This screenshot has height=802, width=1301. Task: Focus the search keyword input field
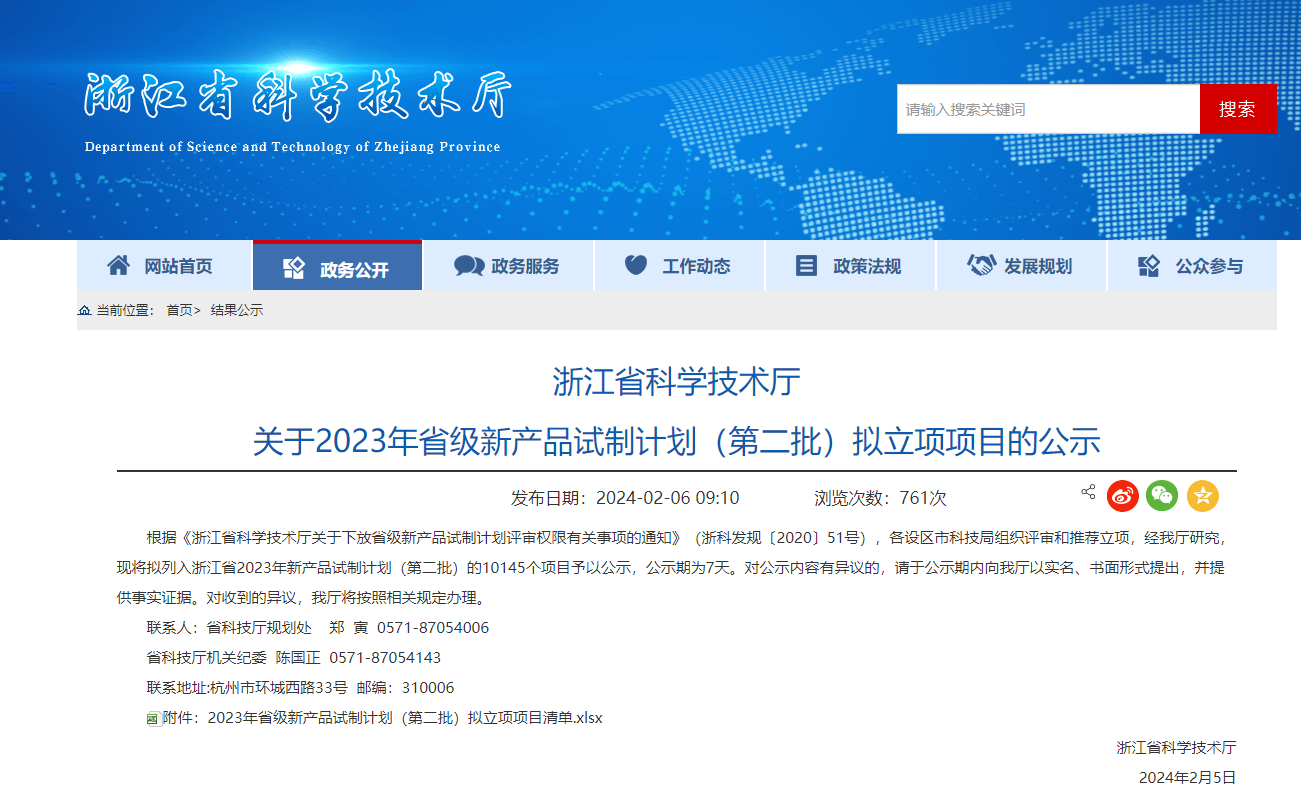[1047, 109]
